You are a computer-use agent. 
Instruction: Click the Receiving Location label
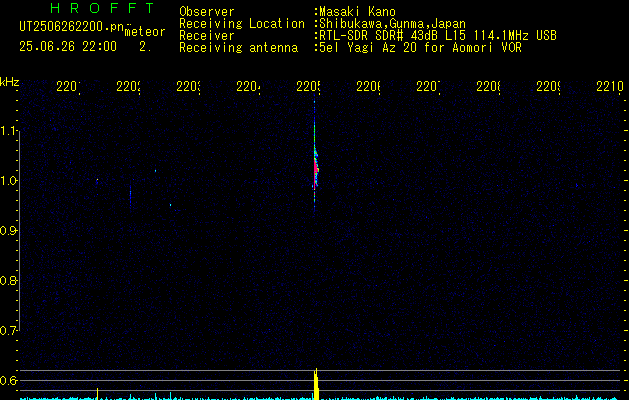click(242, 24)
